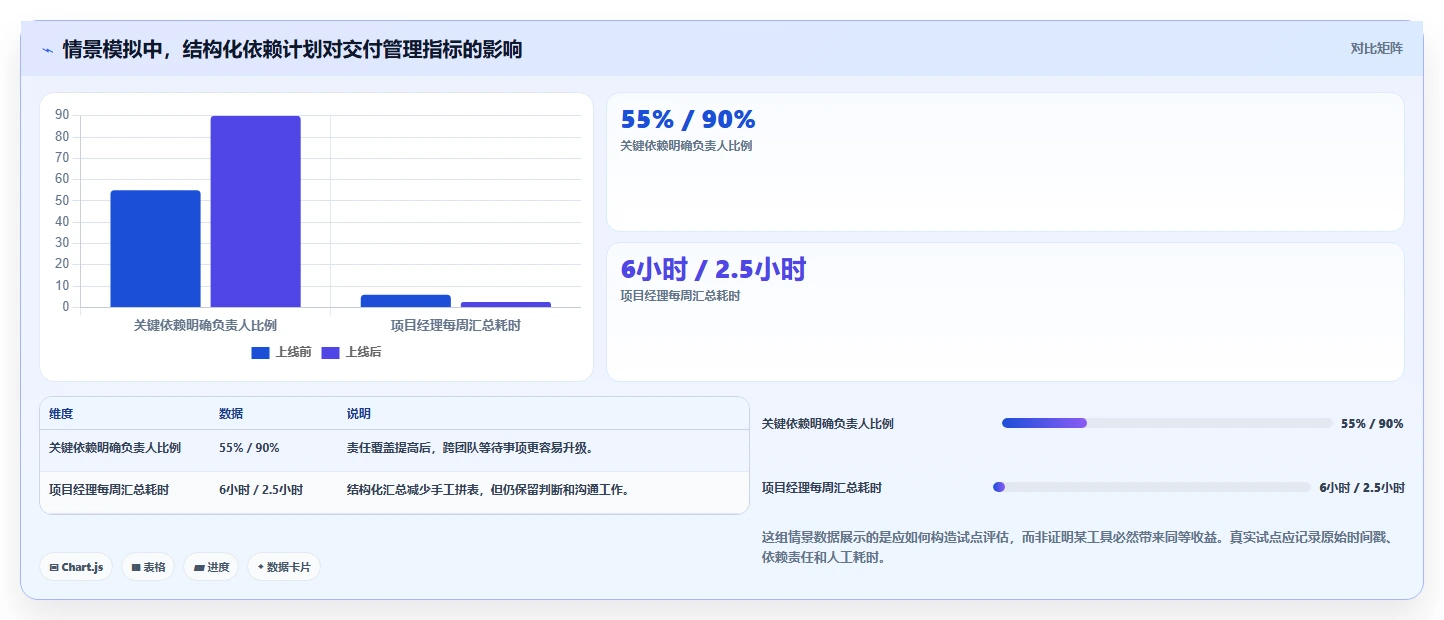Click the 55% / 90% data card value
Image resolution: width=1444 pixels, height=620 pixels.
click(x=688, y=120)
